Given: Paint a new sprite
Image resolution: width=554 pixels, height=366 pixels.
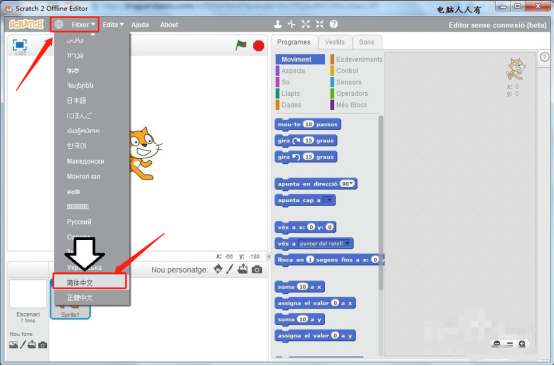Looking at the screenshot, I should (230, 269).
